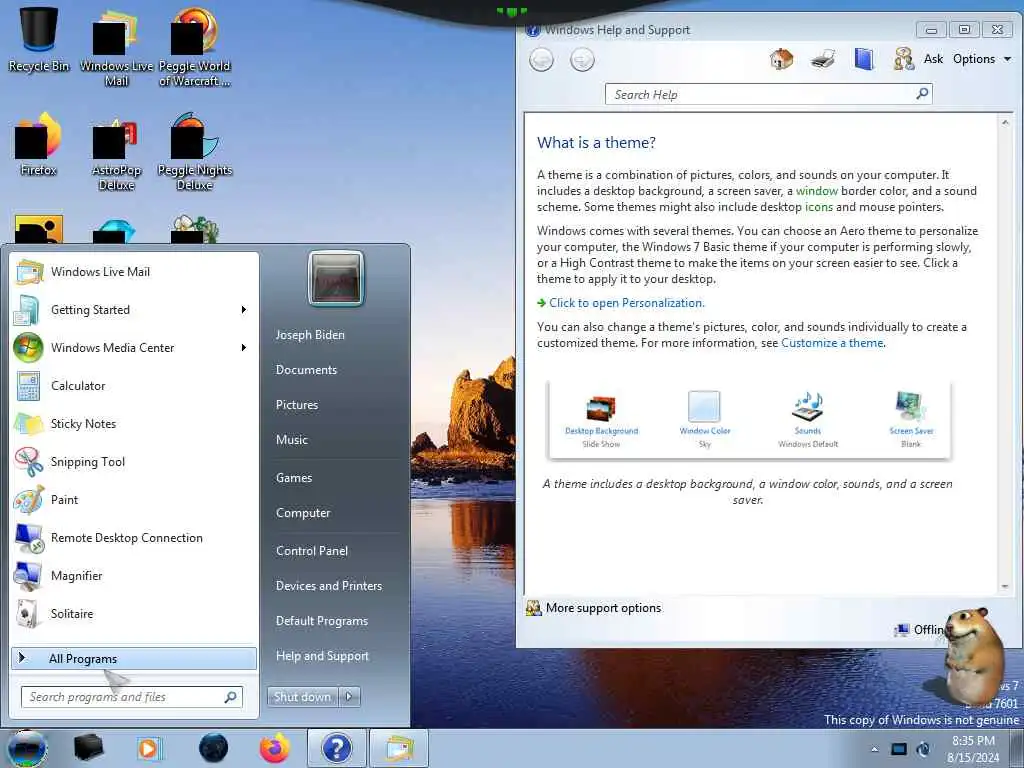Expand the Windows Media Center submenu arrow
1024x768 pixels.
point(244,347)
